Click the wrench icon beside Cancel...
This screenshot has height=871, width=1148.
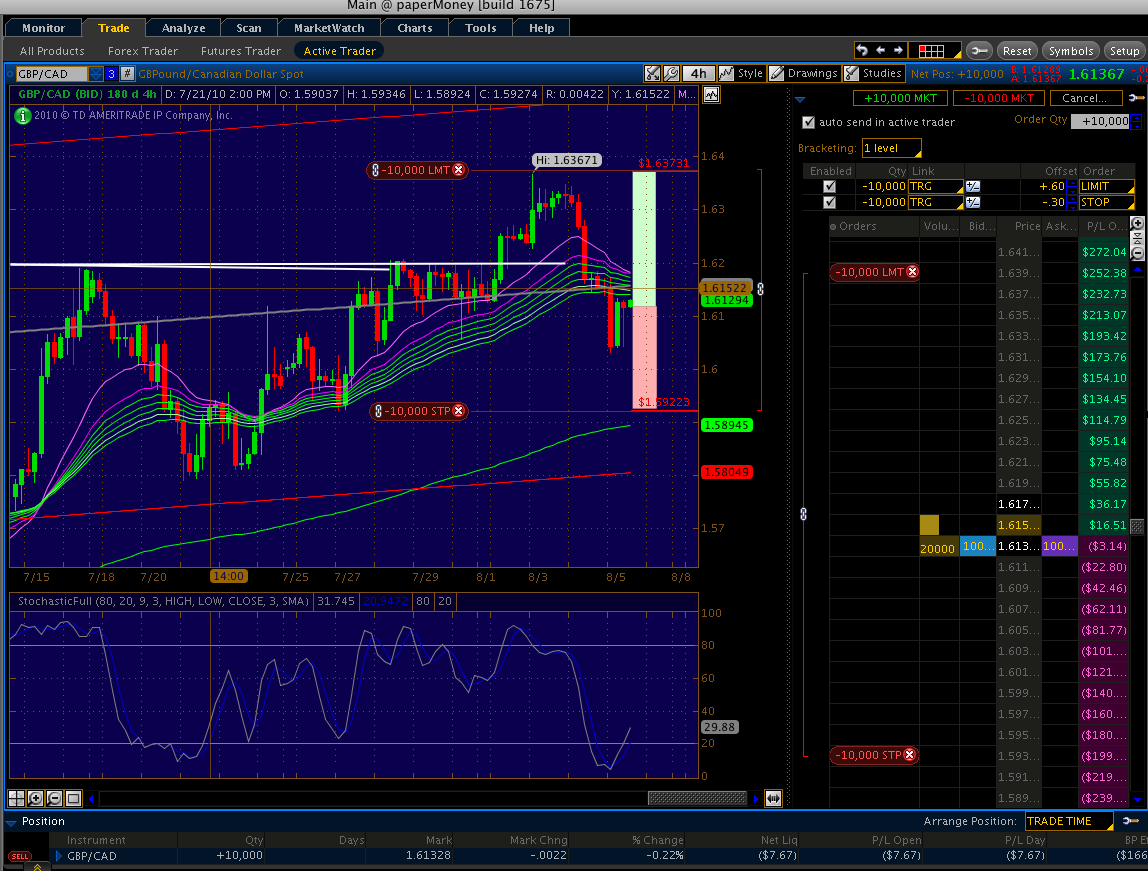[x=1136, y=98]
